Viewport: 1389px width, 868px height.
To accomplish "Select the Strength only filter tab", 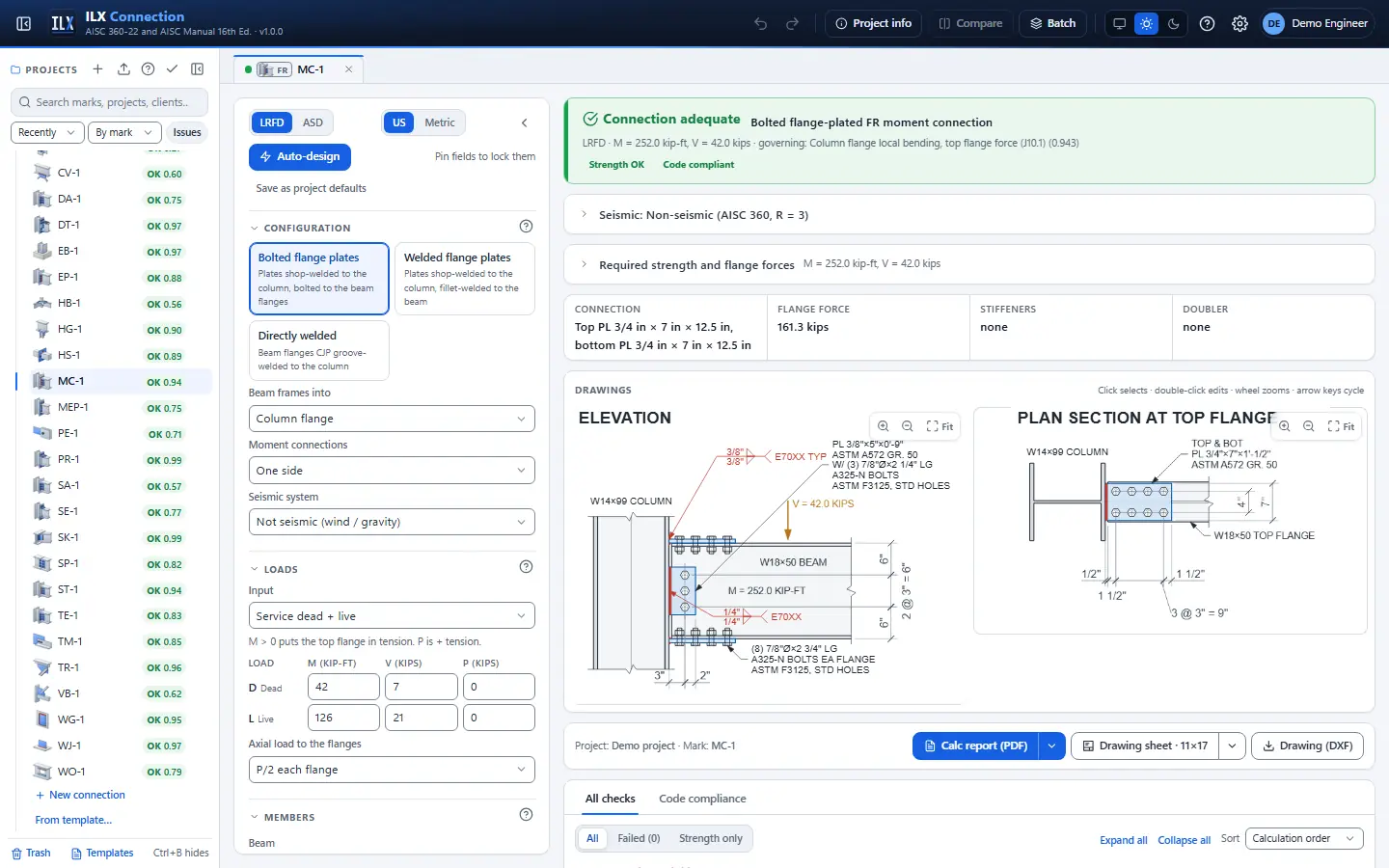I will (711, 839).
